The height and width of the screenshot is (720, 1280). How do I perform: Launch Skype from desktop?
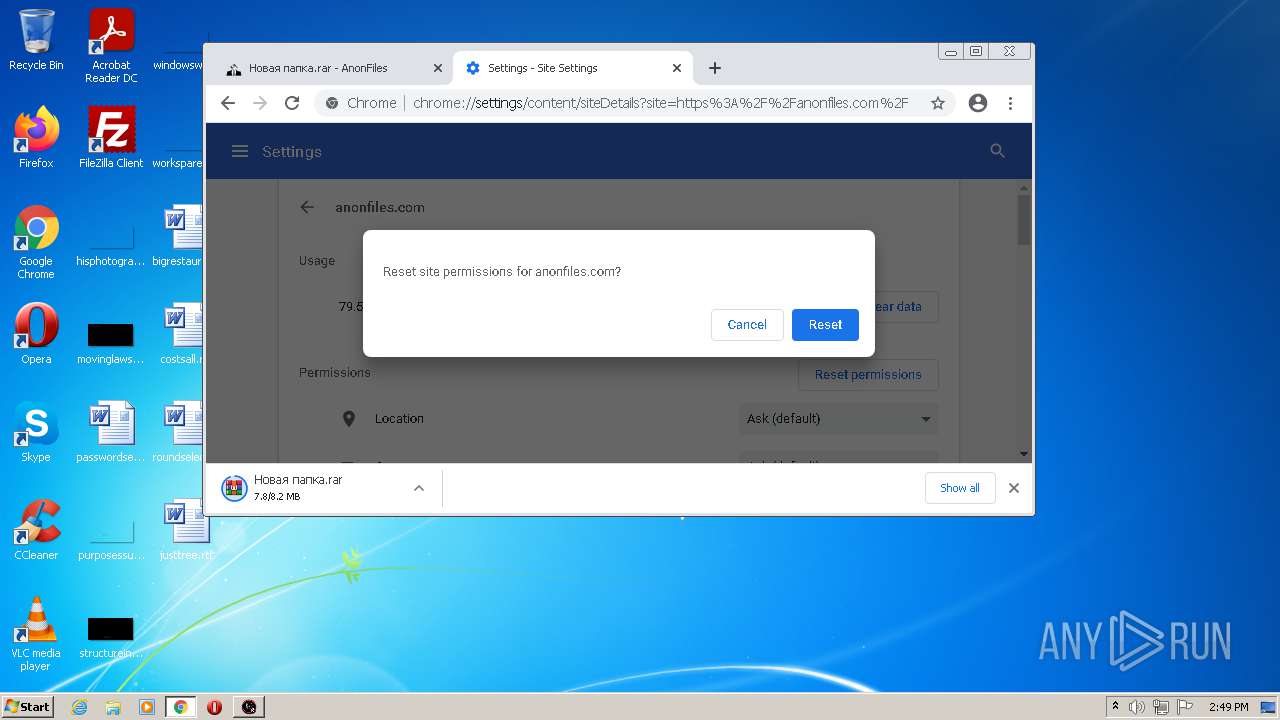(36, 431)
